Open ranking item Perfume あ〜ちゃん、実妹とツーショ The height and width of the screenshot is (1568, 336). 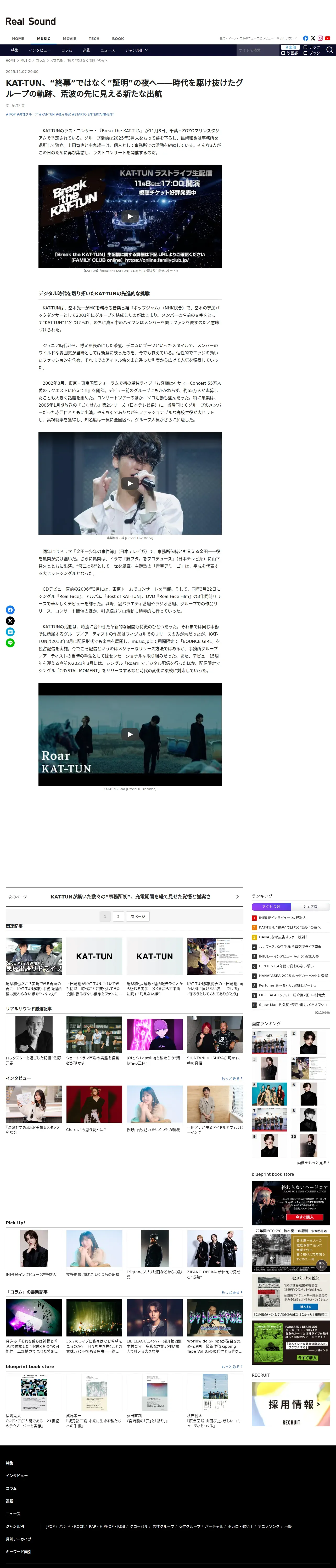(x=288, y=985)
